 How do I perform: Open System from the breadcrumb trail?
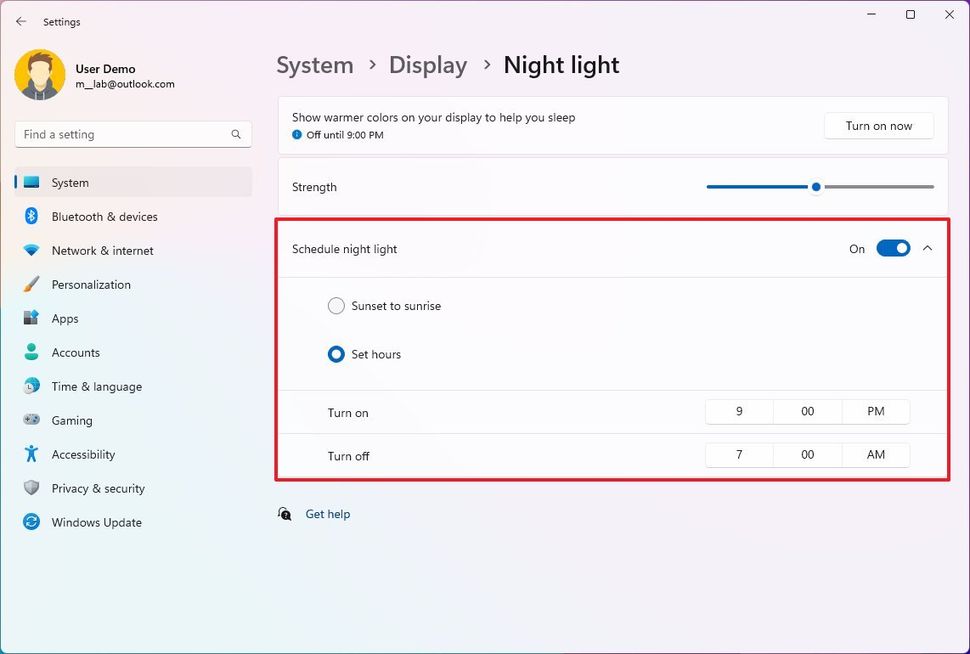(314, 64)
